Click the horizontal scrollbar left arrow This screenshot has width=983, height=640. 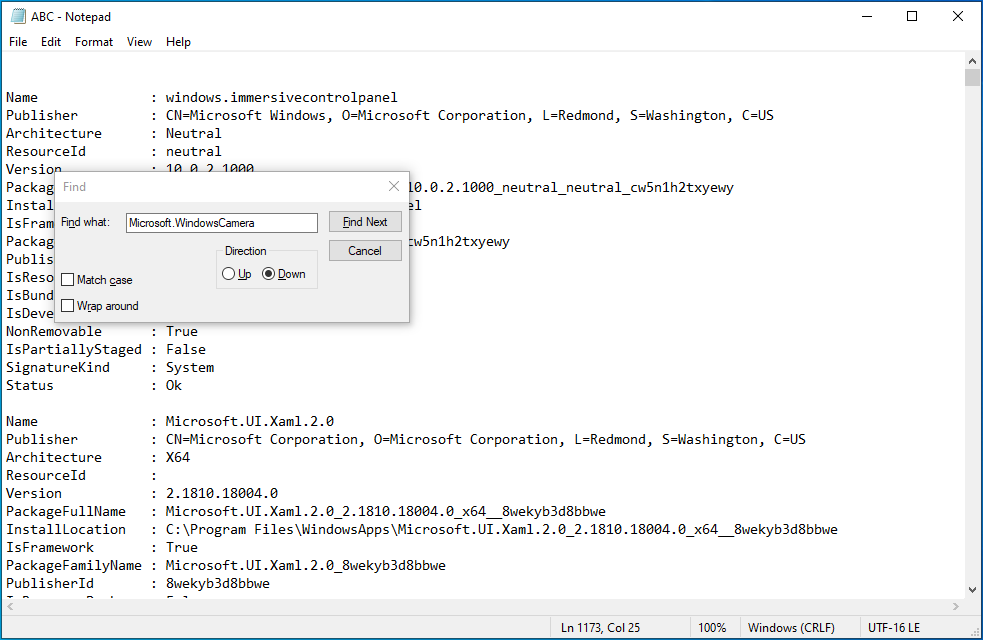[9, 606]
